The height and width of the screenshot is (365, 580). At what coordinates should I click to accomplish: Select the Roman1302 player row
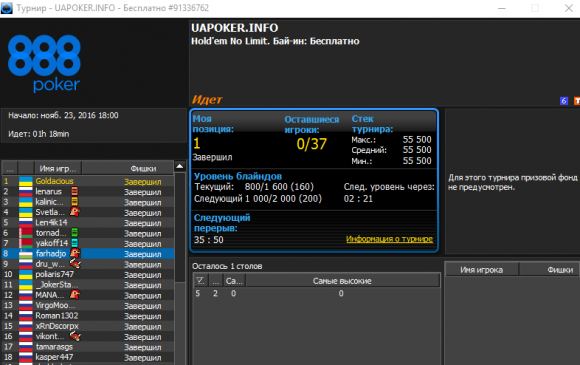coord(88,316)
